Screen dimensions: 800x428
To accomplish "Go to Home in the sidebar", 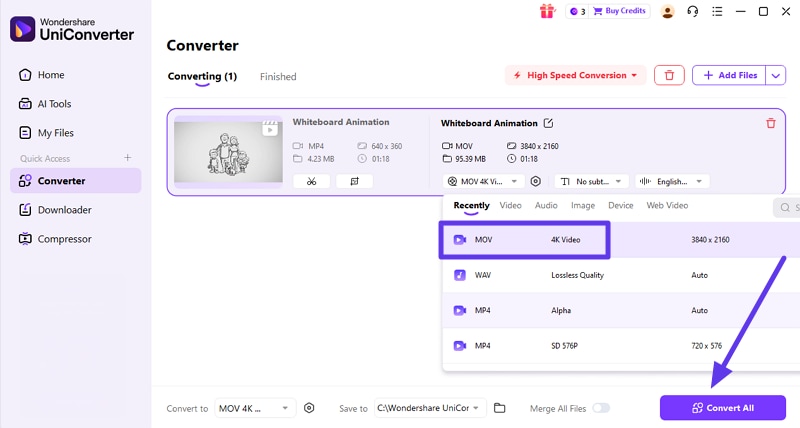I will [x=42, y=75].
